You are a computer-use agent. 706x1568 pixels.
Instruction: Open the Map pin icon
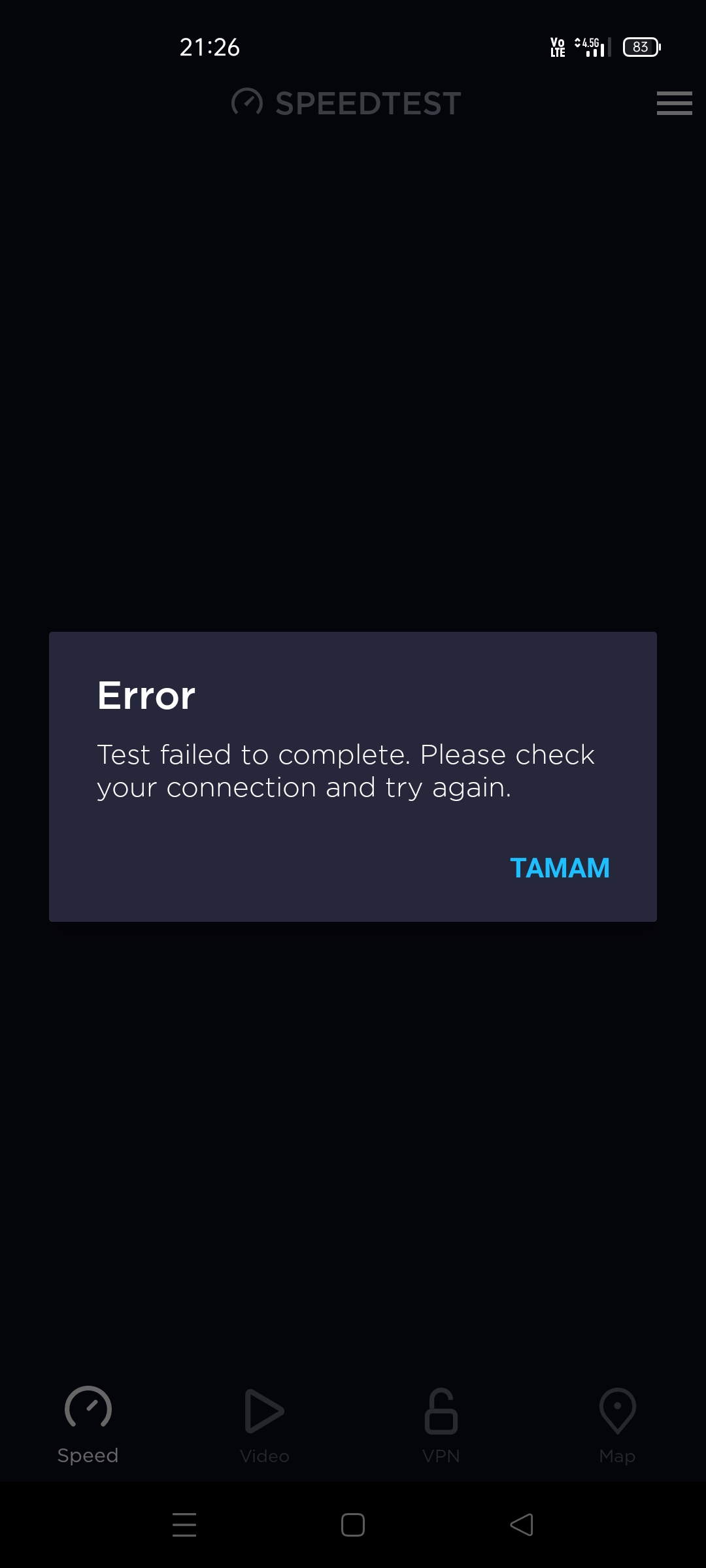click(x=617, y=1411)
